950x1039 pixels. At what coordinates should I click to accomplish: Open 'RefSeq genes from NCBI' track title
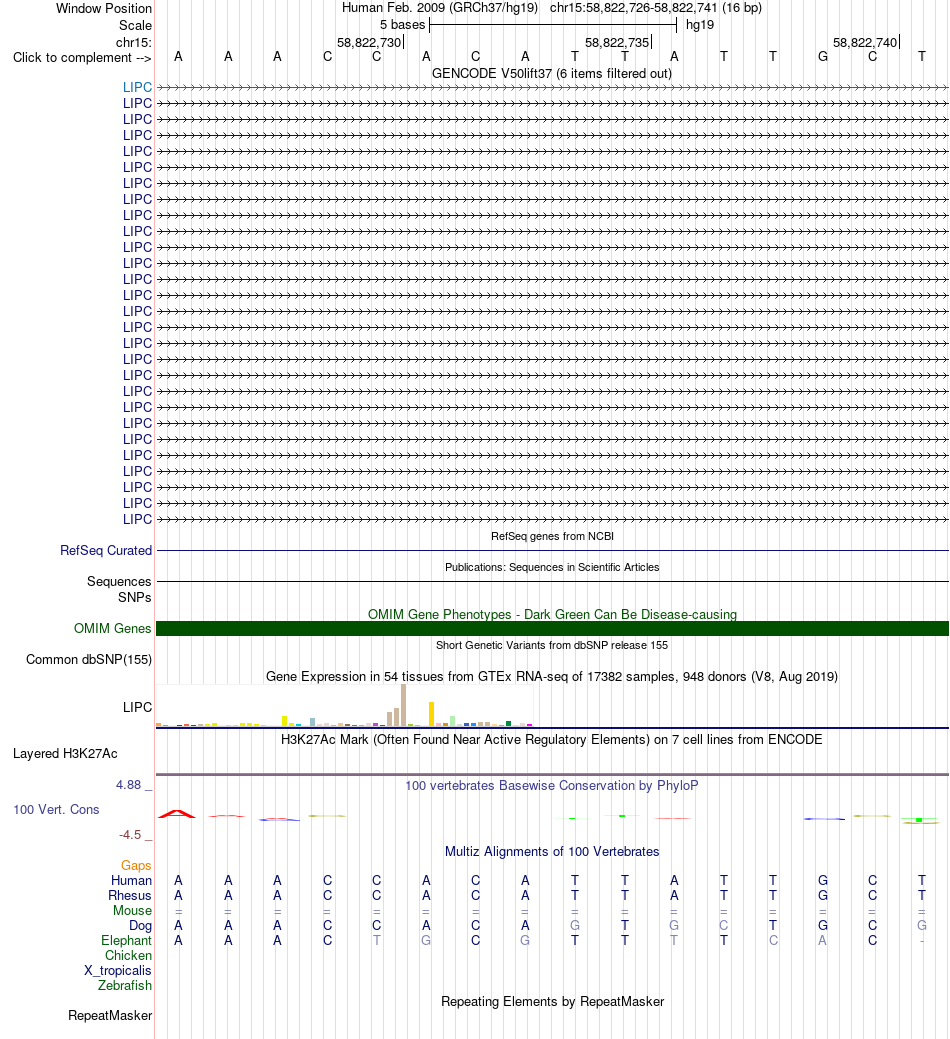552,536
